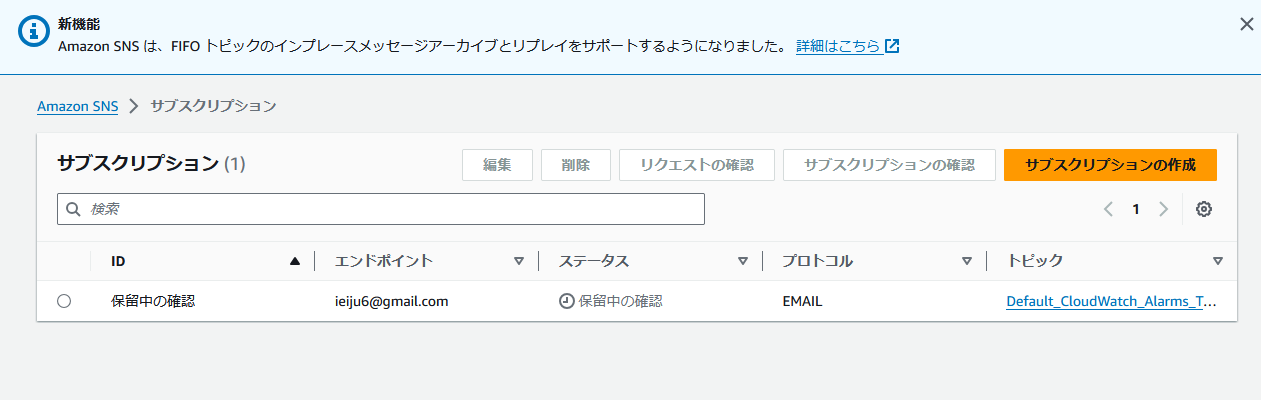Viewport: 1261px width, 400px height.
Task: Go to Amazon SNS breadcrumb link
Action: coord(77,105)
